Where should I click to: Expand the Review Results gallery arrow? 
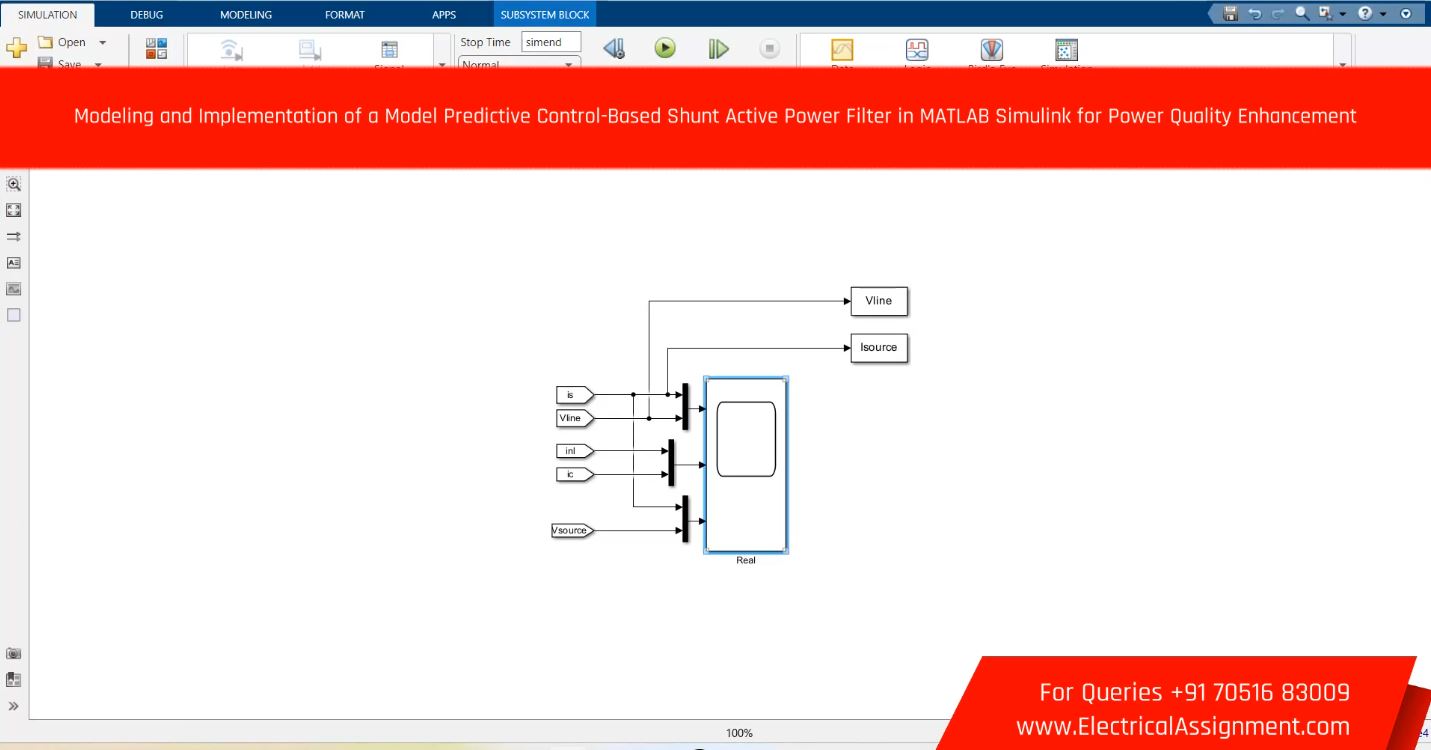pos(1343,64)
